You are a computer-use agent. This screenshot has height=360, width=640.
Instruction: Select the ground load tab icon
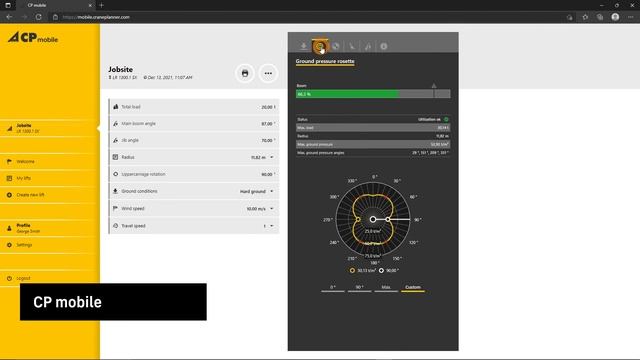(x=304, y=46)
